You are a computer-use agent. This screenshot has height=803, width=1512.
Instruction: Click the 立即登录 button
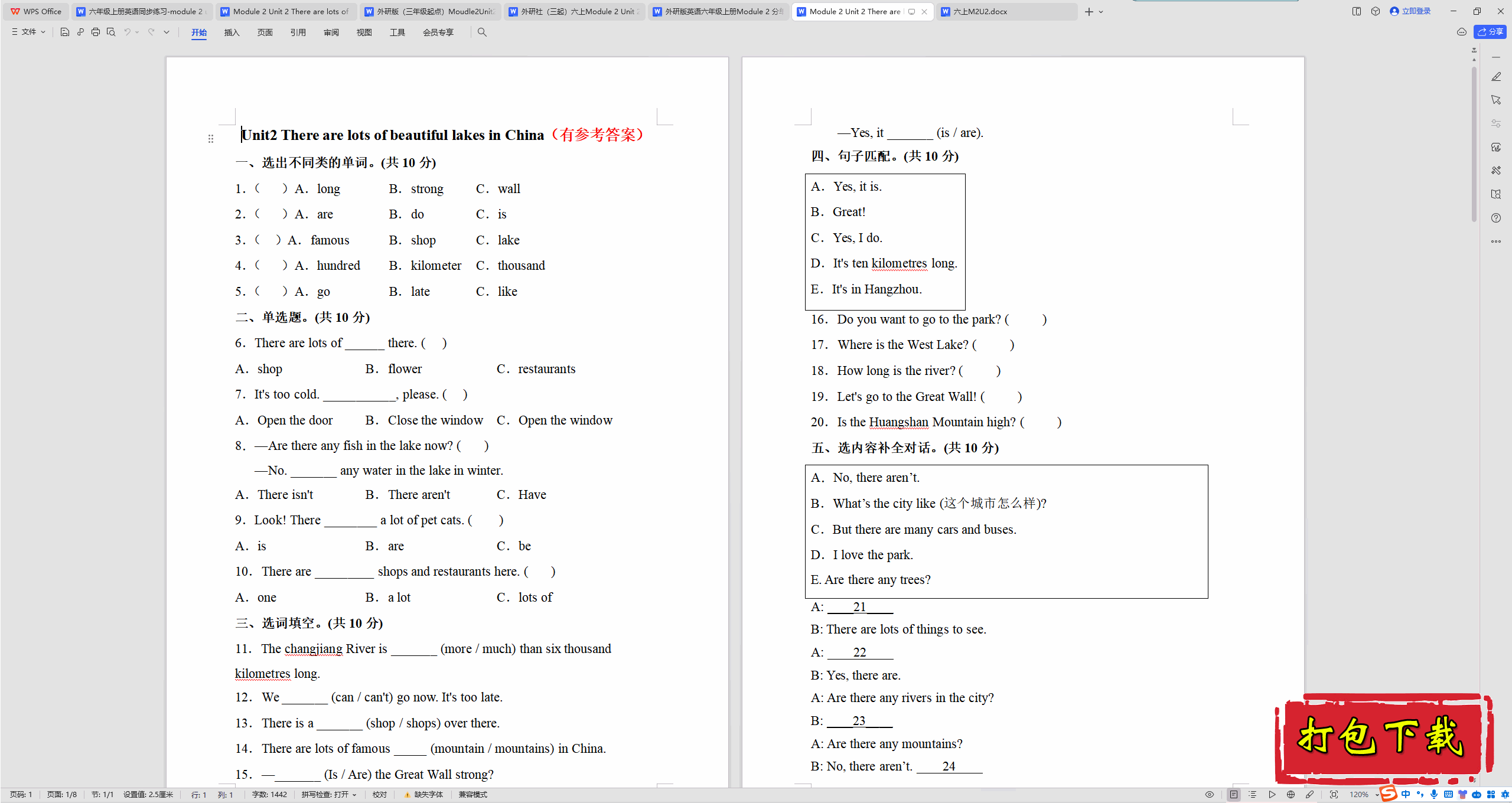click(1415, 11)
